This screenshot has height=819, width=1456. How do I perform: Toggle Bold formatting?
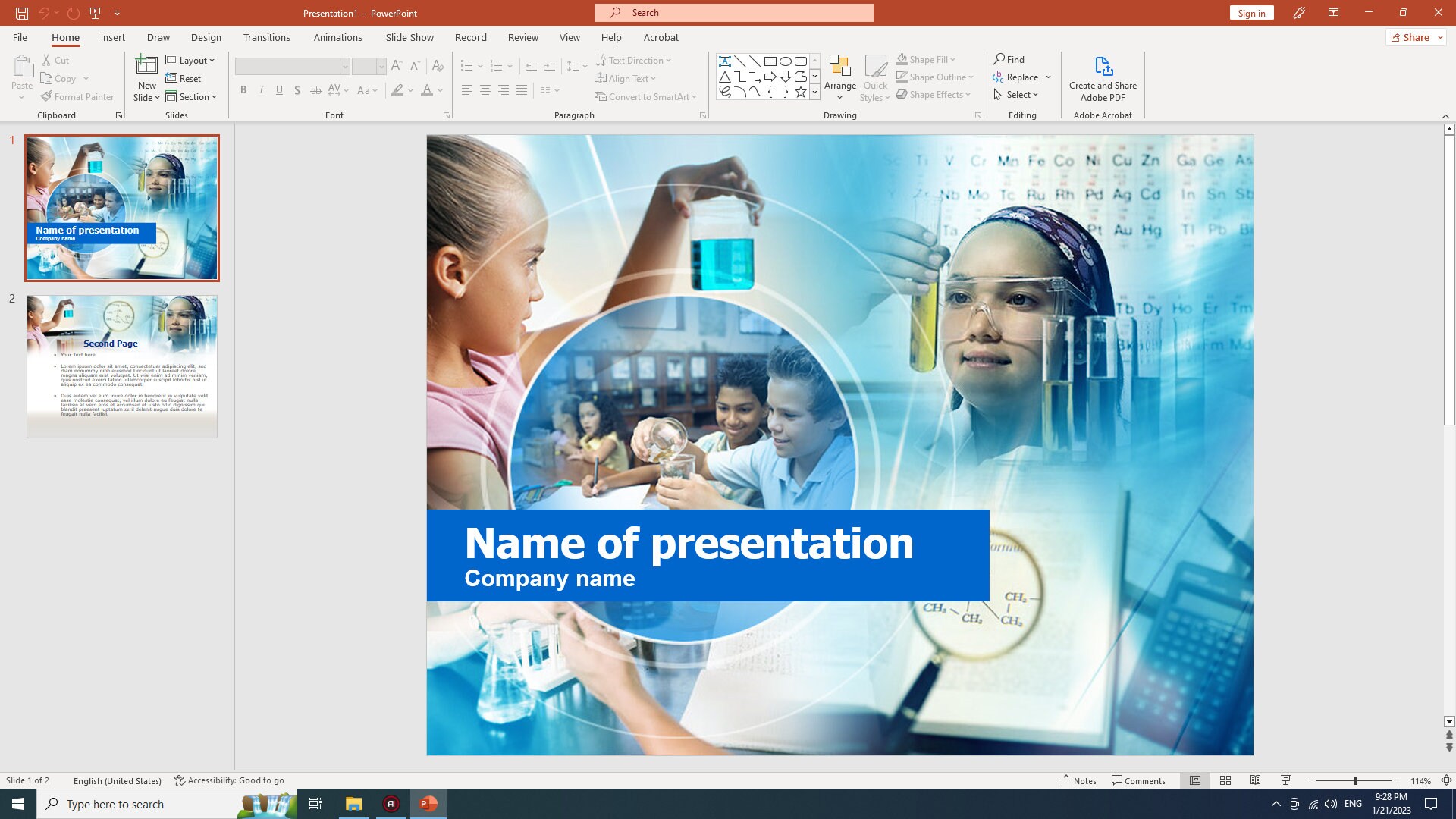243,90
